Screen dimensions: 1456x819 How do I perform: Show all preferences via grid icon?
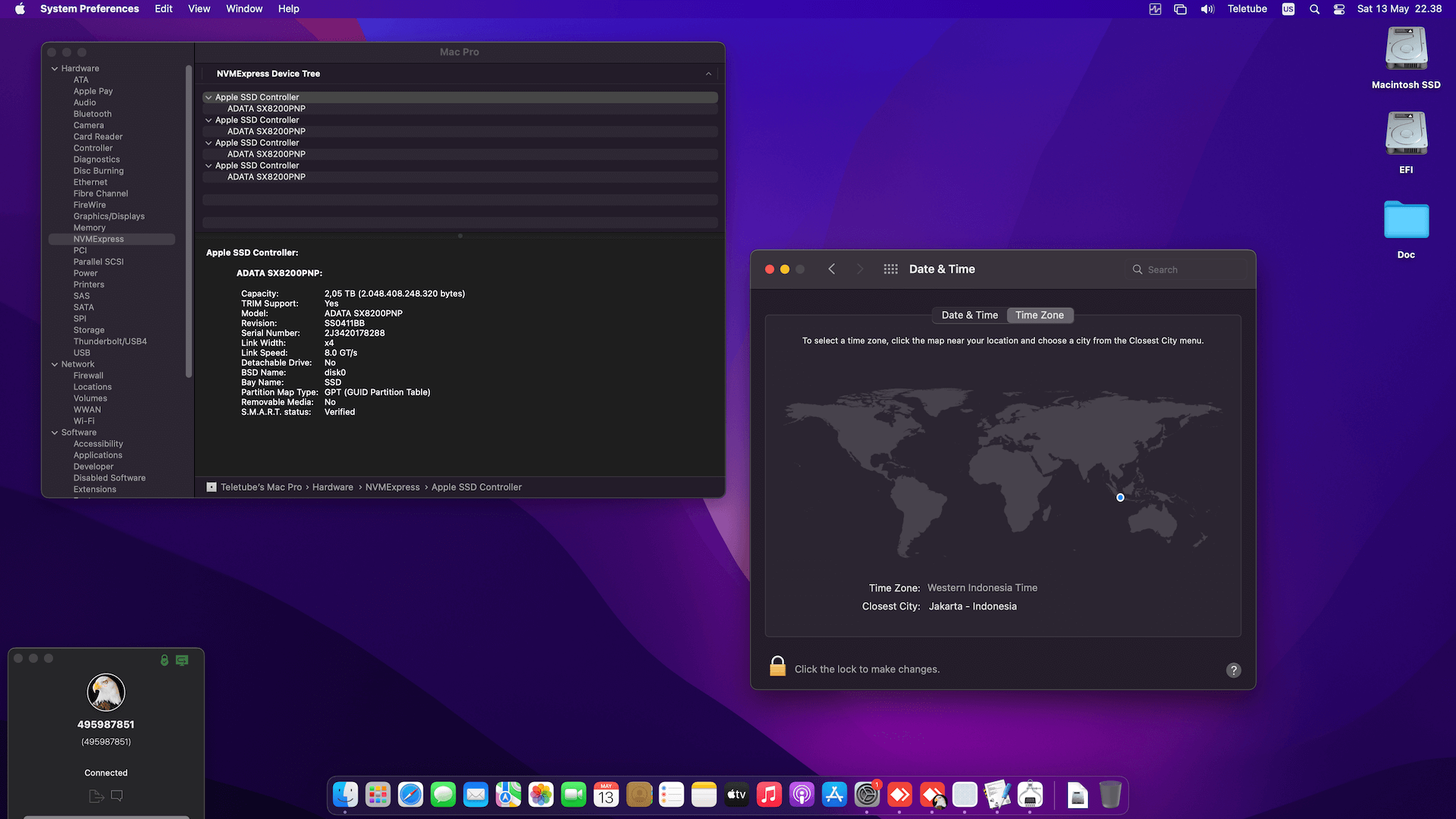pos(890,269)
